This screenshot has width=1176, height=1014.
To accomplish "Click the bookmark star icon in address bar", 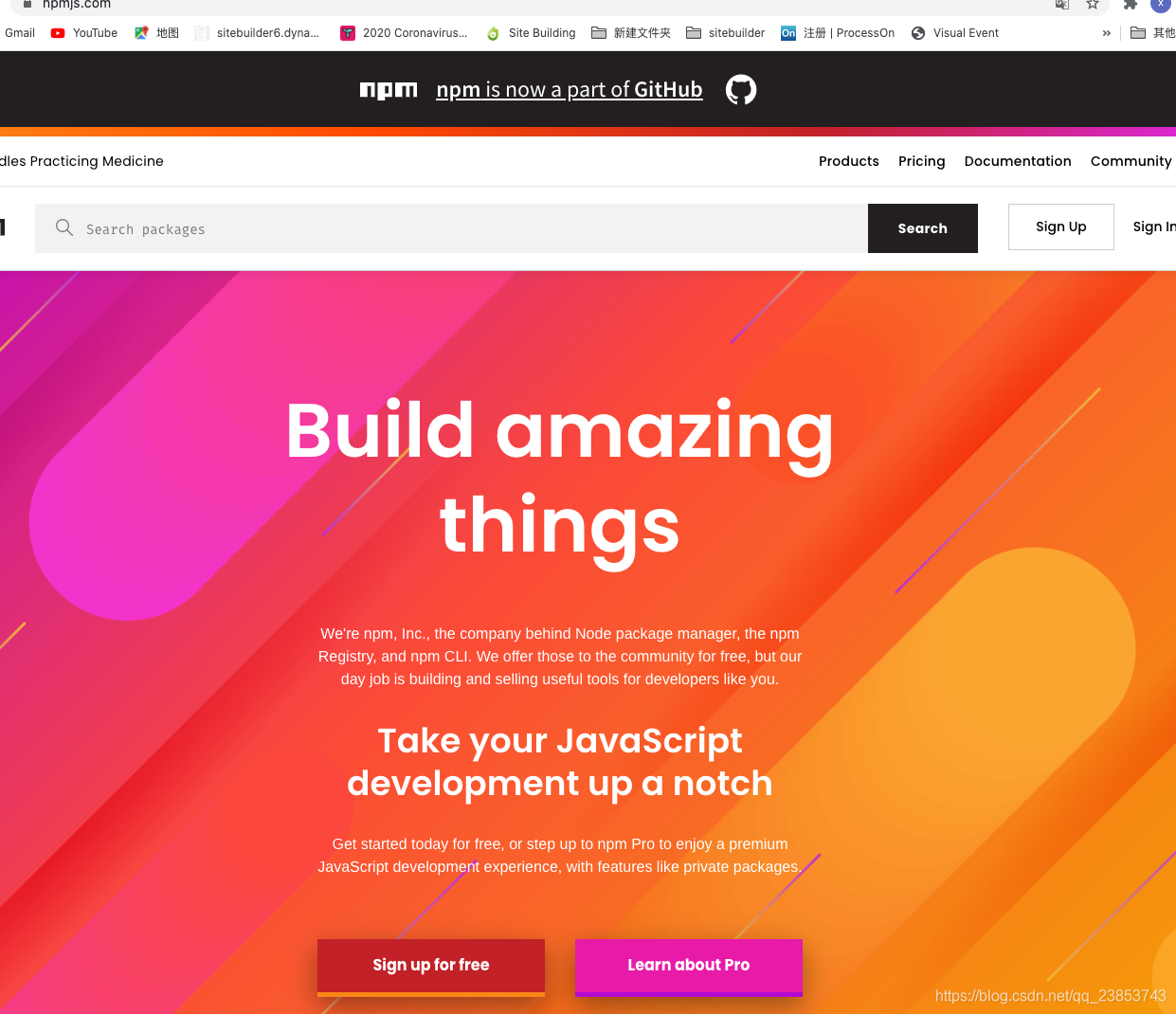I will [x=1093, y=4].
